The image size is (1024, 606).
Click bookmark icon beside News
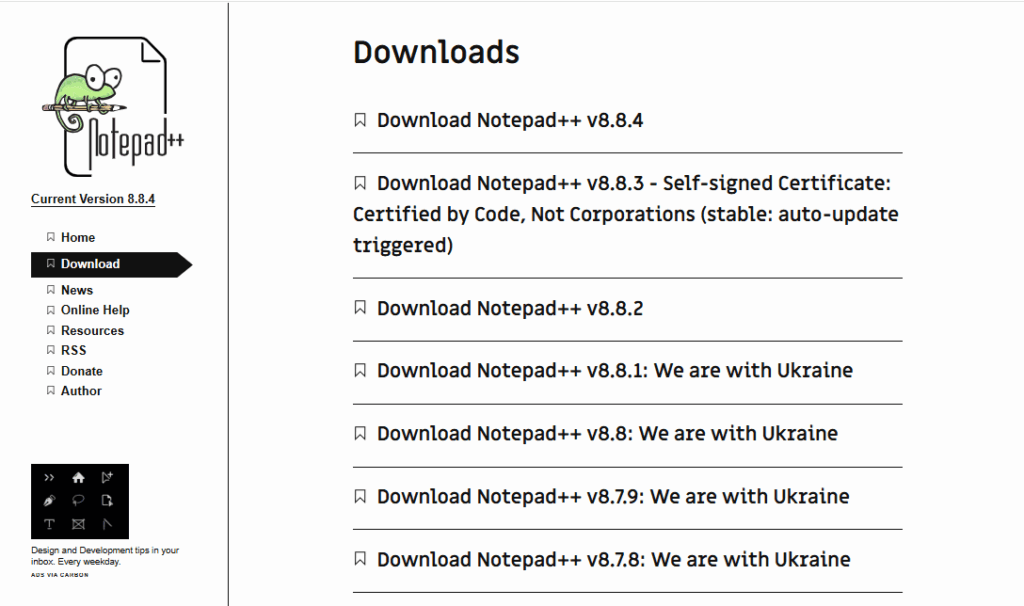[x=50, y=290]
